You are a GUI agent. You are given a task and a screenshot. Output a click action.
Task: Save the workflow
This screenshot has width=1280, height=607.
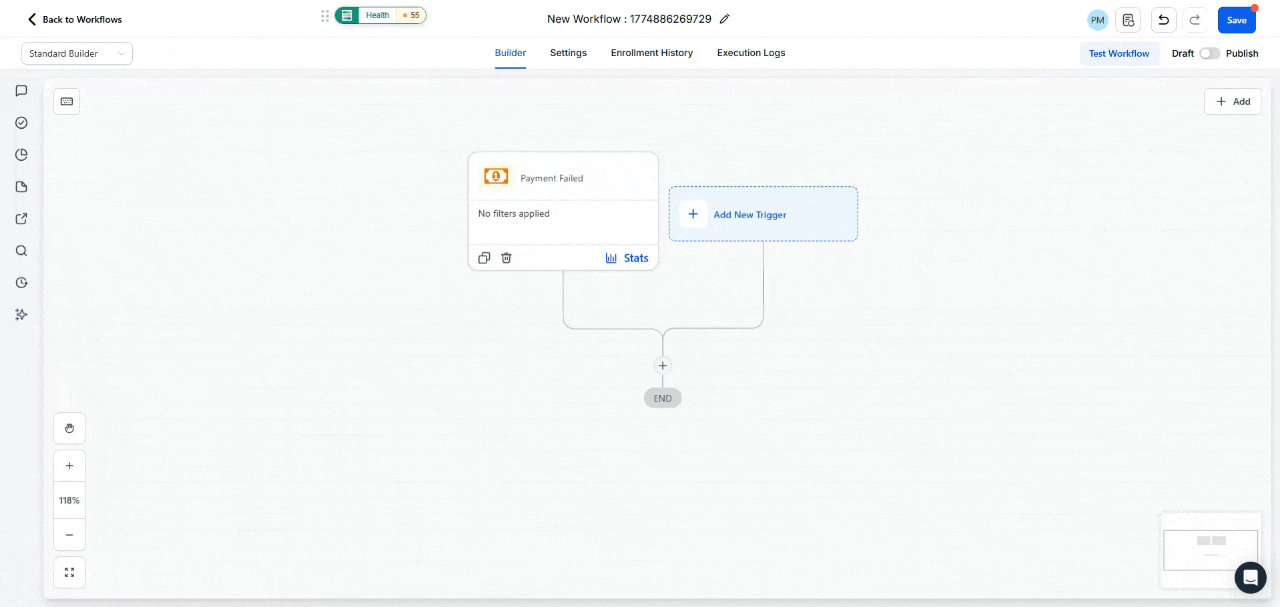tap(1237, 20)
